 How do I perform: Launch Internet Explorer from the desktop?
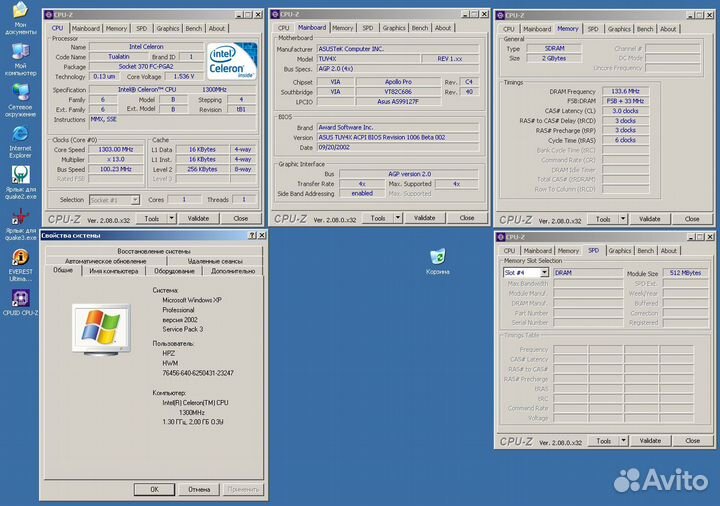pos(19,133)
